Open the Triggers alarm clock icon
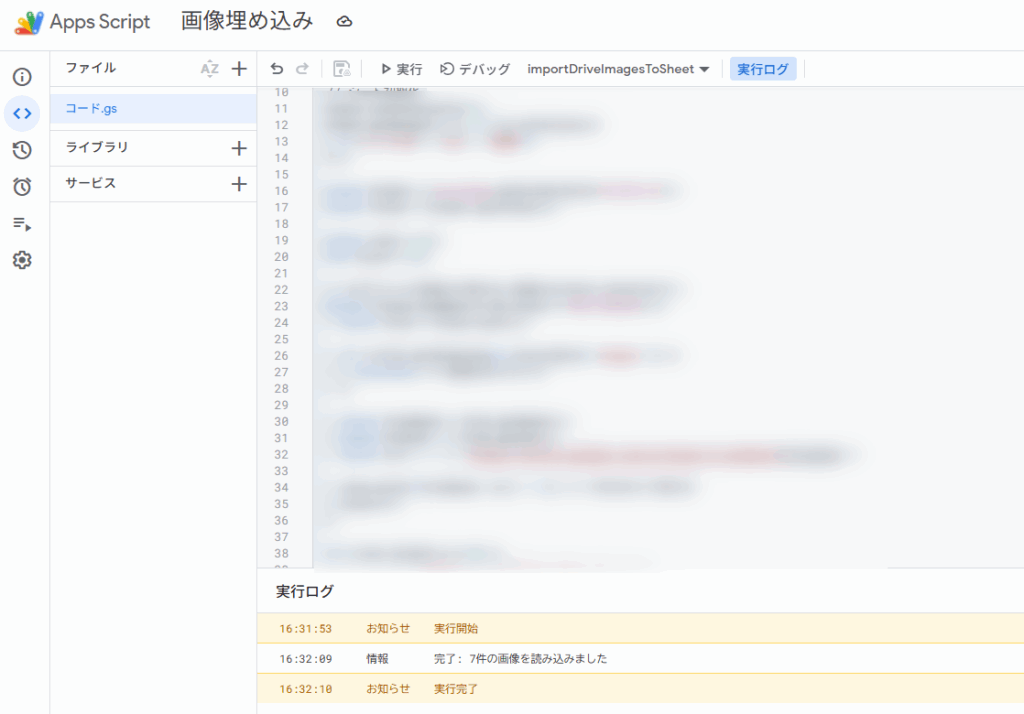Viewport: 1024px width, 714px height. point(22,187)
